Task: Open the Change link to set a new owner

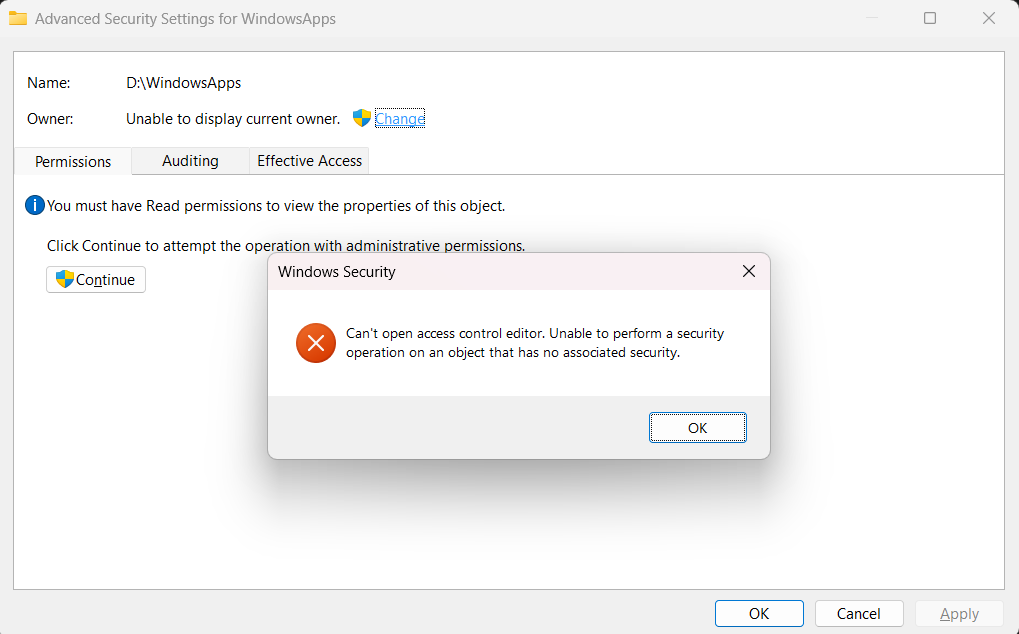Action: (400, 118)
